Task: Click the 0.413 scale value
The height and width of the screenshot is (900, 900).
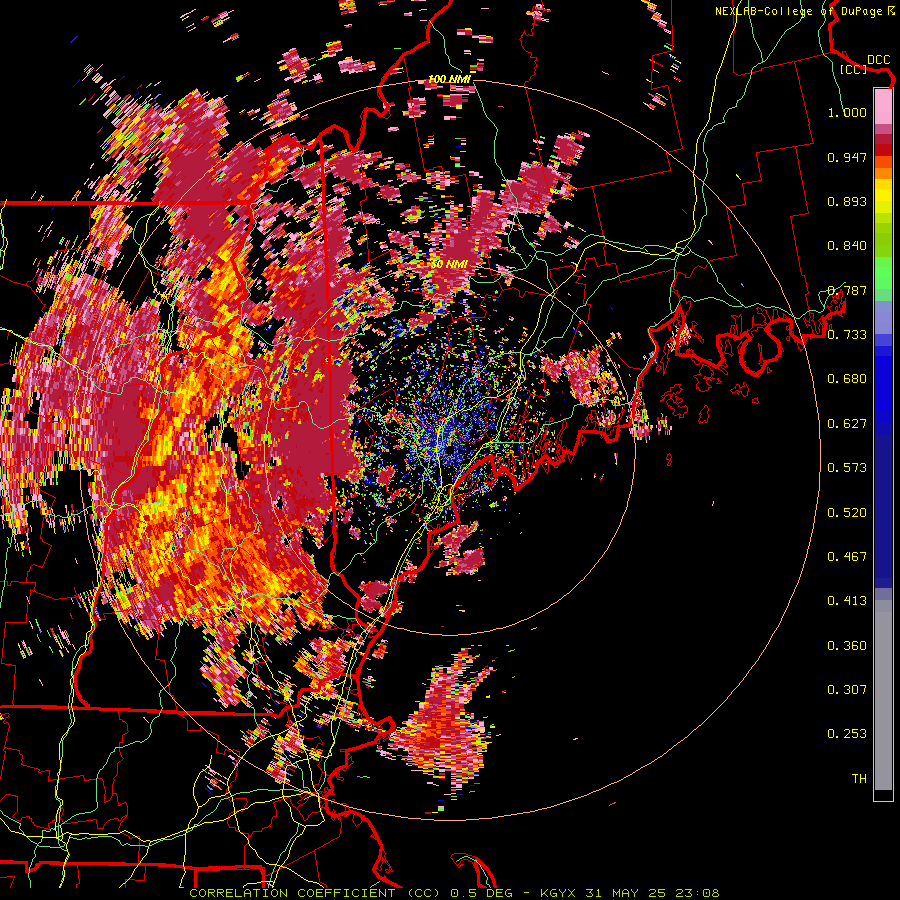Action: click(x=847, y=601)
